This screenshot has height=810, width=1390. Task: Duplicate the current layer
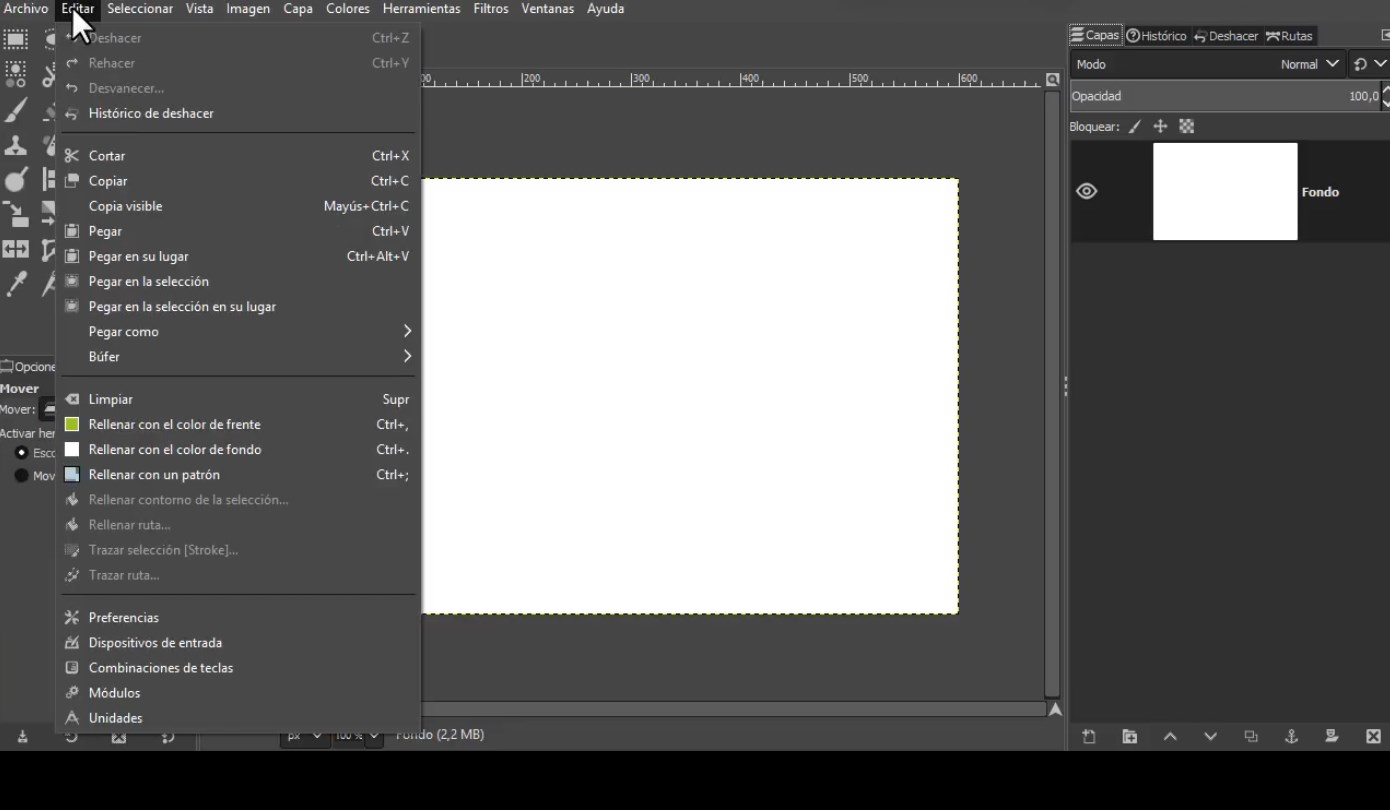click(x=1251, y=736)
